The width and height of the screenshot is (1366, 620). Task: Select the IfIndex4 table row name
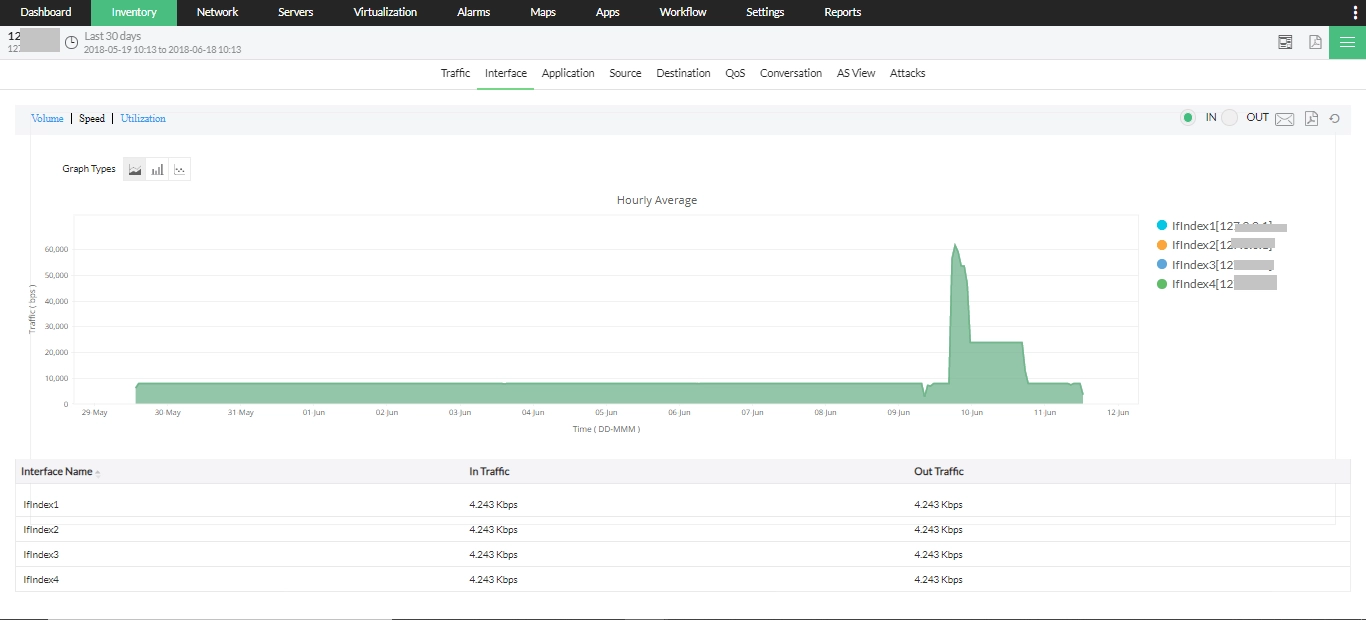tap(41, 580)
